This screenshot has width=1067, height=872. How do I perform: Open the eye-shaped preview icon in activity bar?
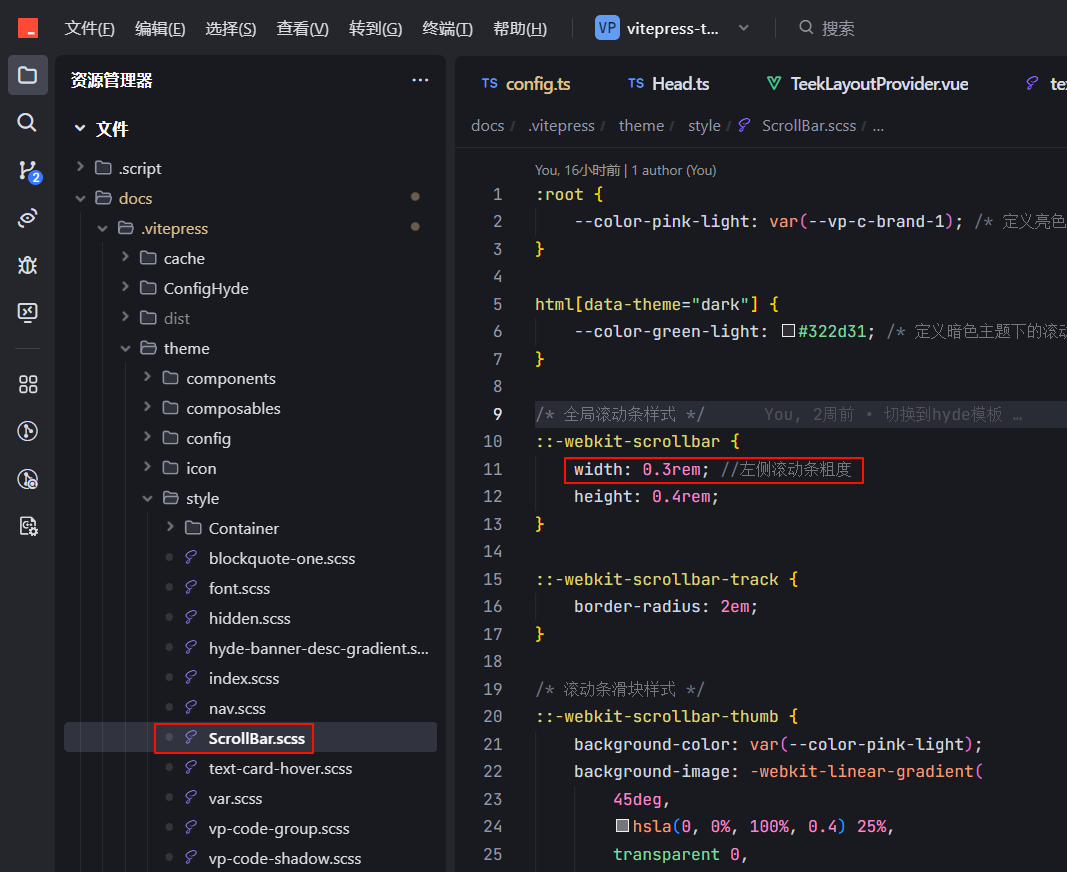pyautogui.click(x=27, y=218)
